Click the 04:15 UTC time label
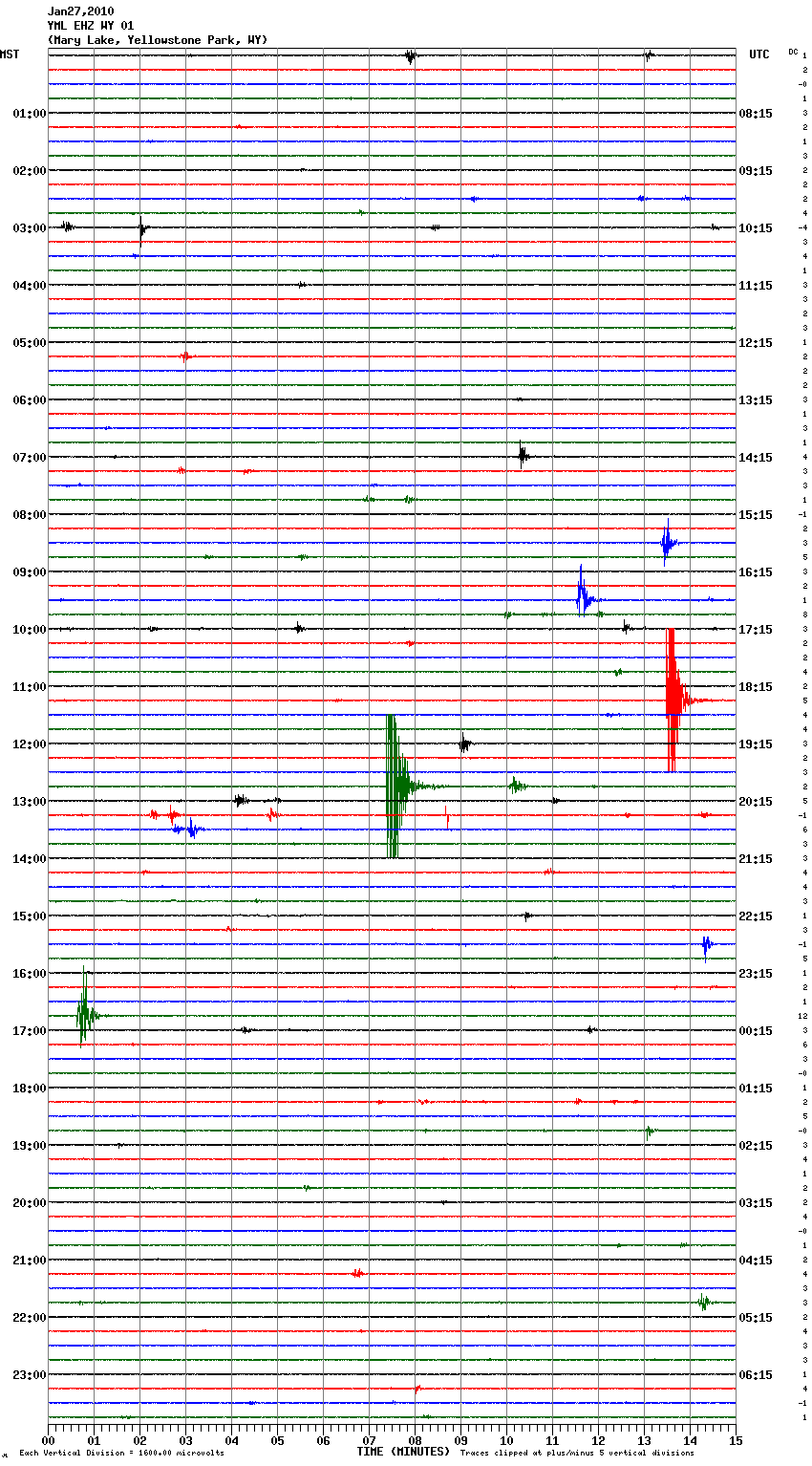 point(756,1261)
